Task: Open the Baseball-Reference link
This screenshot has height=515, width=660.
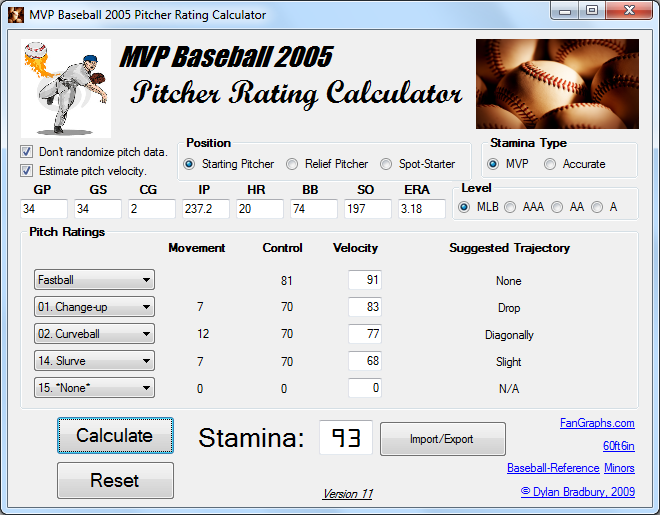Action: 553,468
